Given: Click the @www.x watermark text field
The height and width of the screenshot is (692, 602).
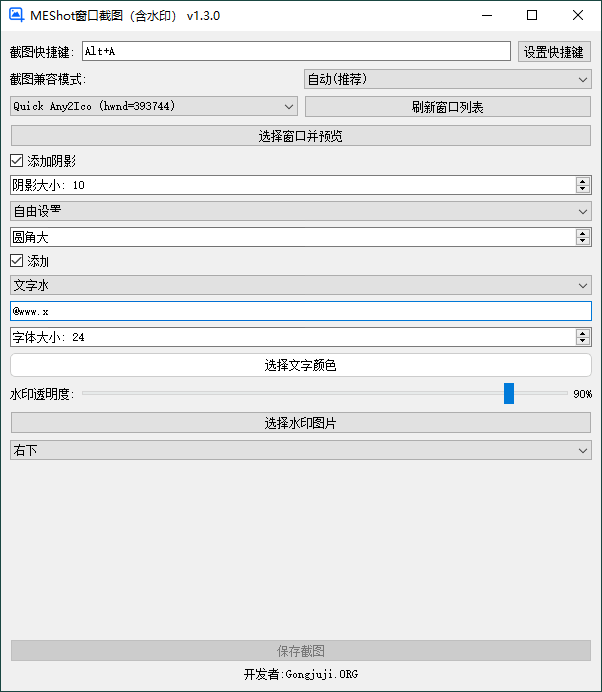Looking at the screenshot, I should (x=300, y=311).
